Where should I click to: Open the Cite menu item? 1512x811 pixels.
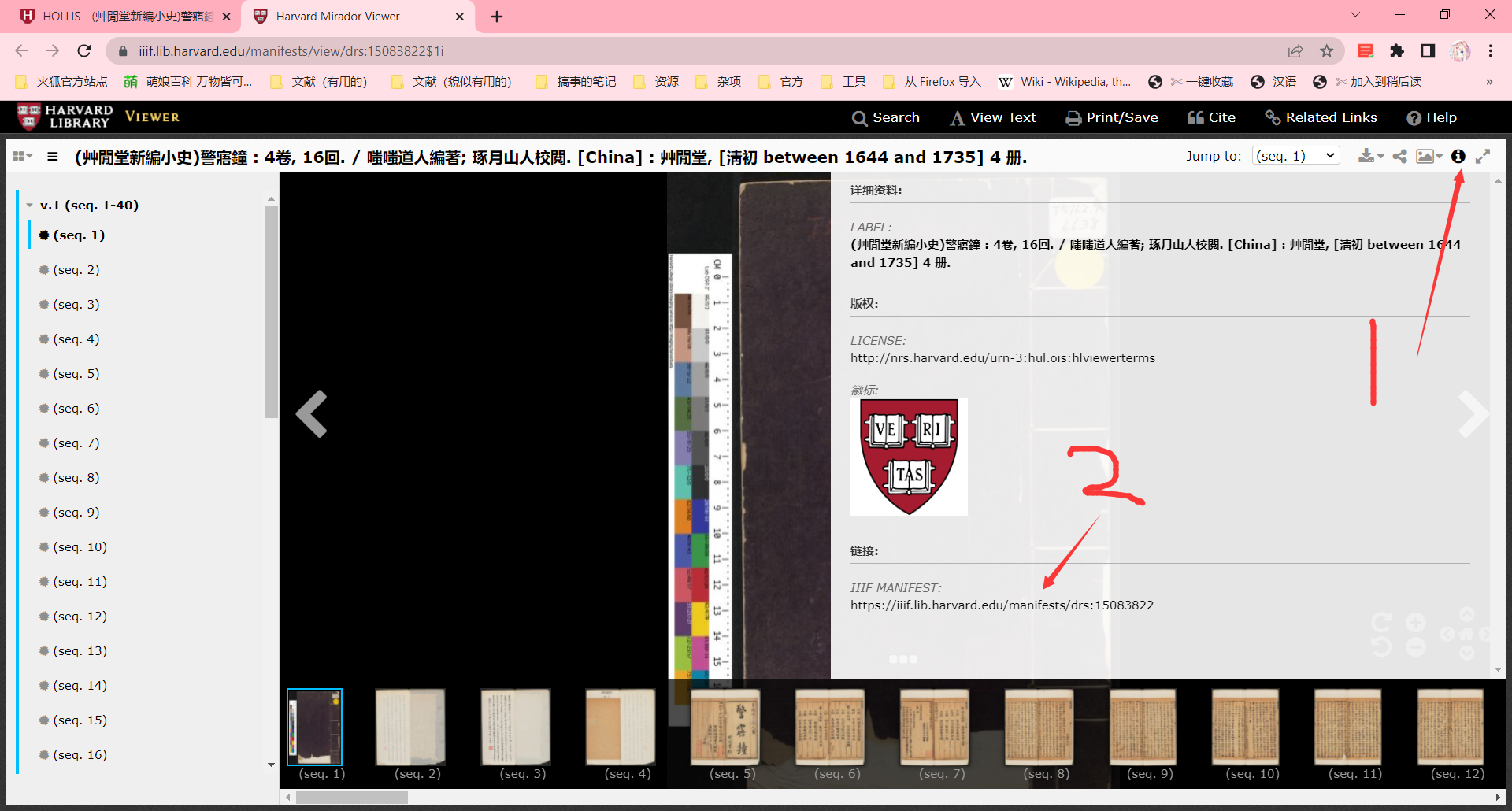[1211, 117]
